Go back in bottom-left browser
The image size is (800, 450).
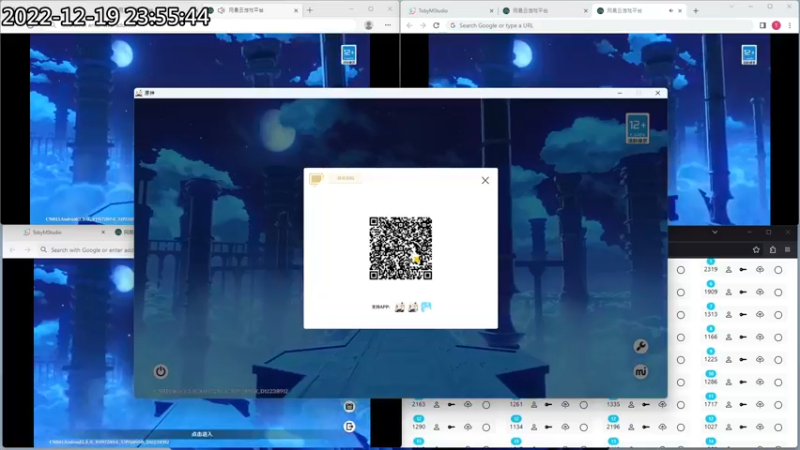click(12, 249)
